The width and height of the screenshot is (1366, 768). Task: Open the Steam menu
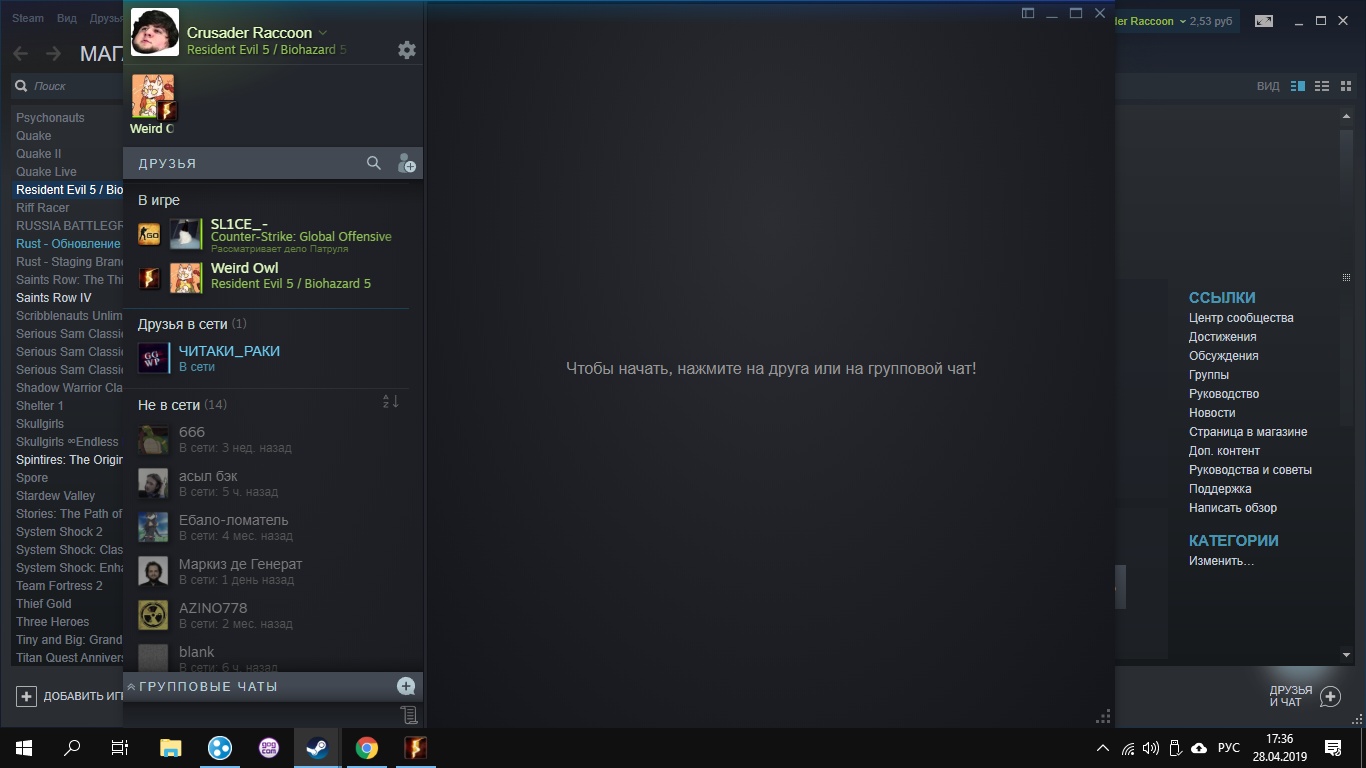pyautogui.click(x=28, y=18)
